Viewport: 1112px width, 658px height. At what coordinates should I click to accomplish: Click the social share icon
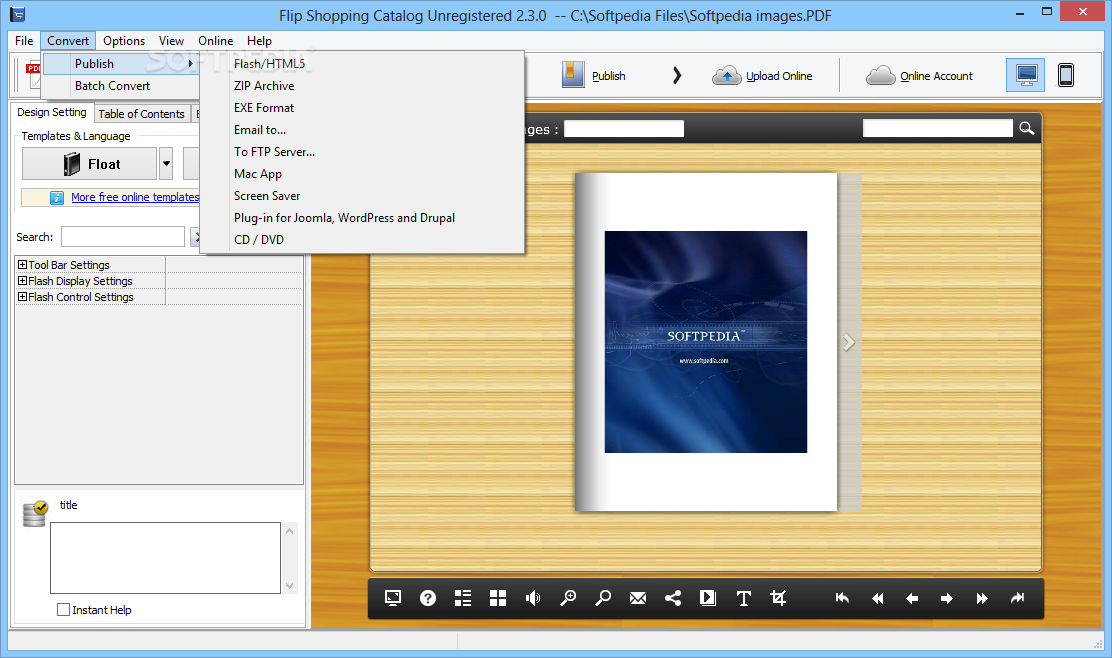pyautogui.click(x=672, y=598)
